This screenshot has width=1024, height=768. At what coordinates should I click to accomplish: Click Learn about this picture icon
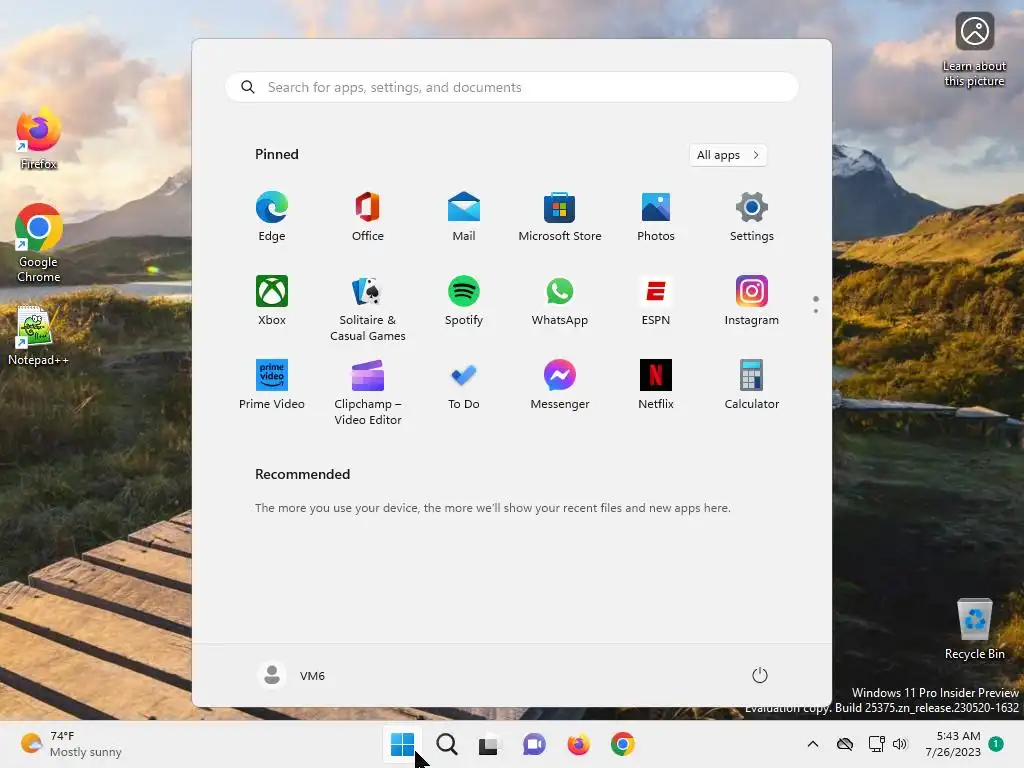[x=974, y=50]
